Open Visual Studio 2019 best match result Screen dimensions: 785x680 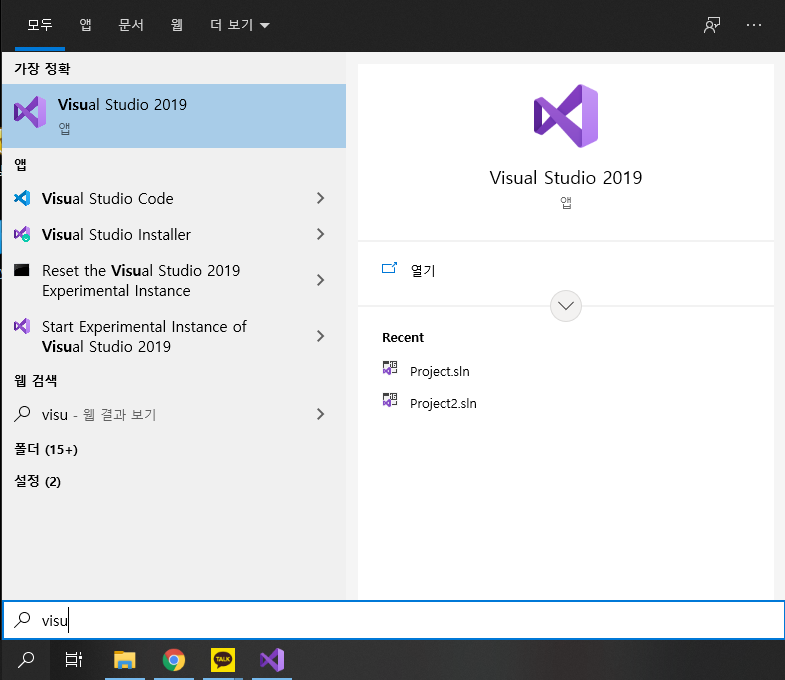click(x=174, y=116)
